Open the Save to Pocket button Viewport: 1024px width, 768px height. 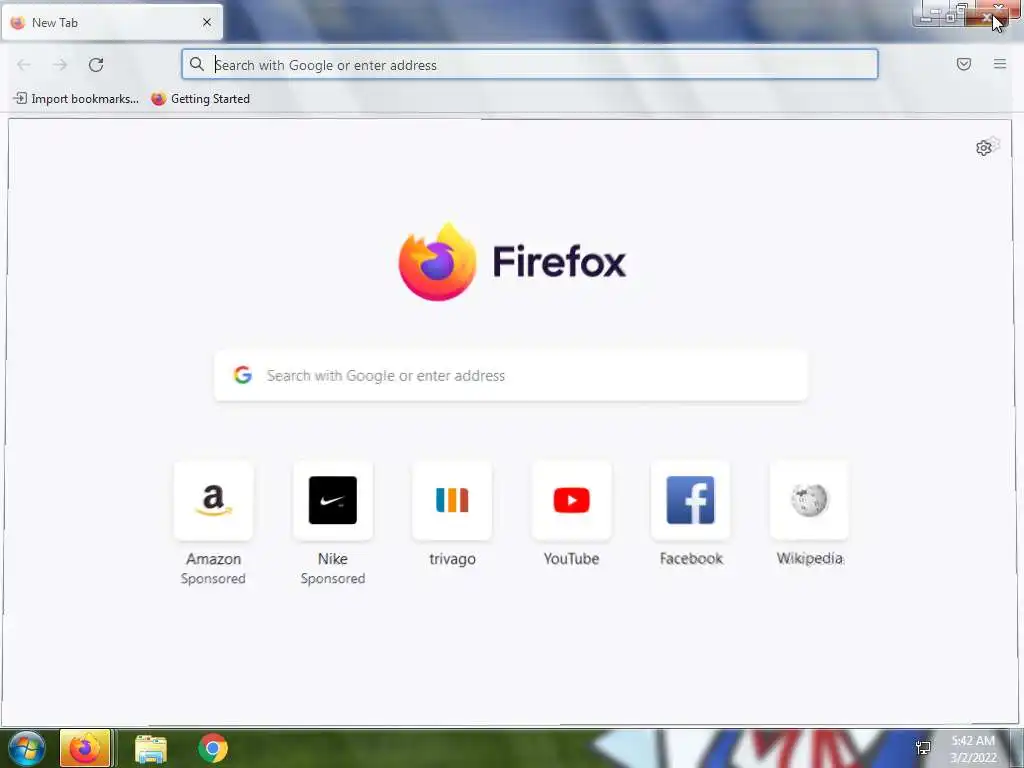(963, 64)
